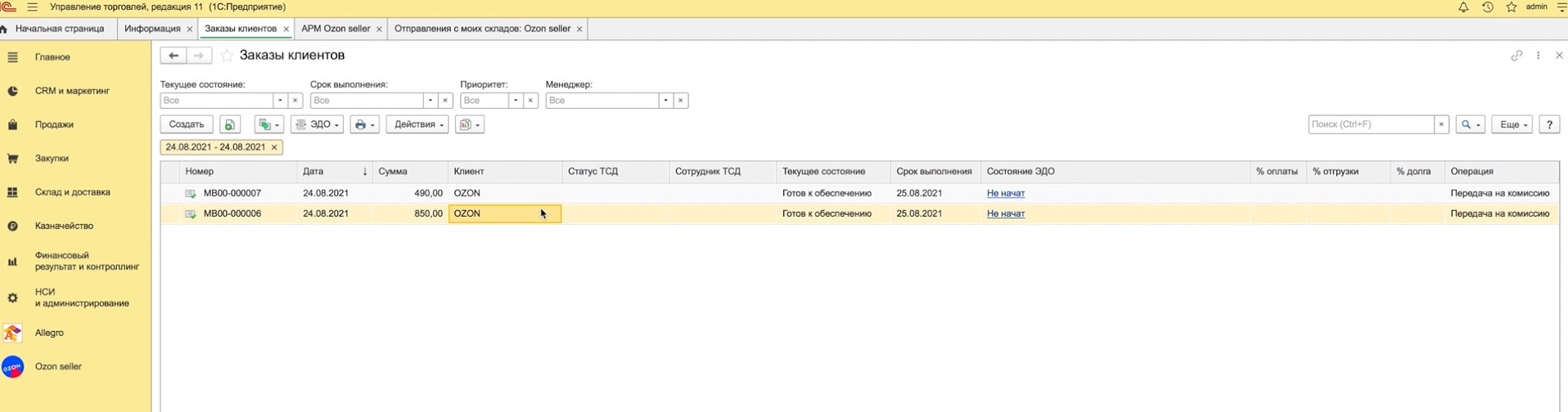The height and width of the screenshot is (412, 1568).
Task: Open the Allegro sidebar section
Action: click(49, 333)
